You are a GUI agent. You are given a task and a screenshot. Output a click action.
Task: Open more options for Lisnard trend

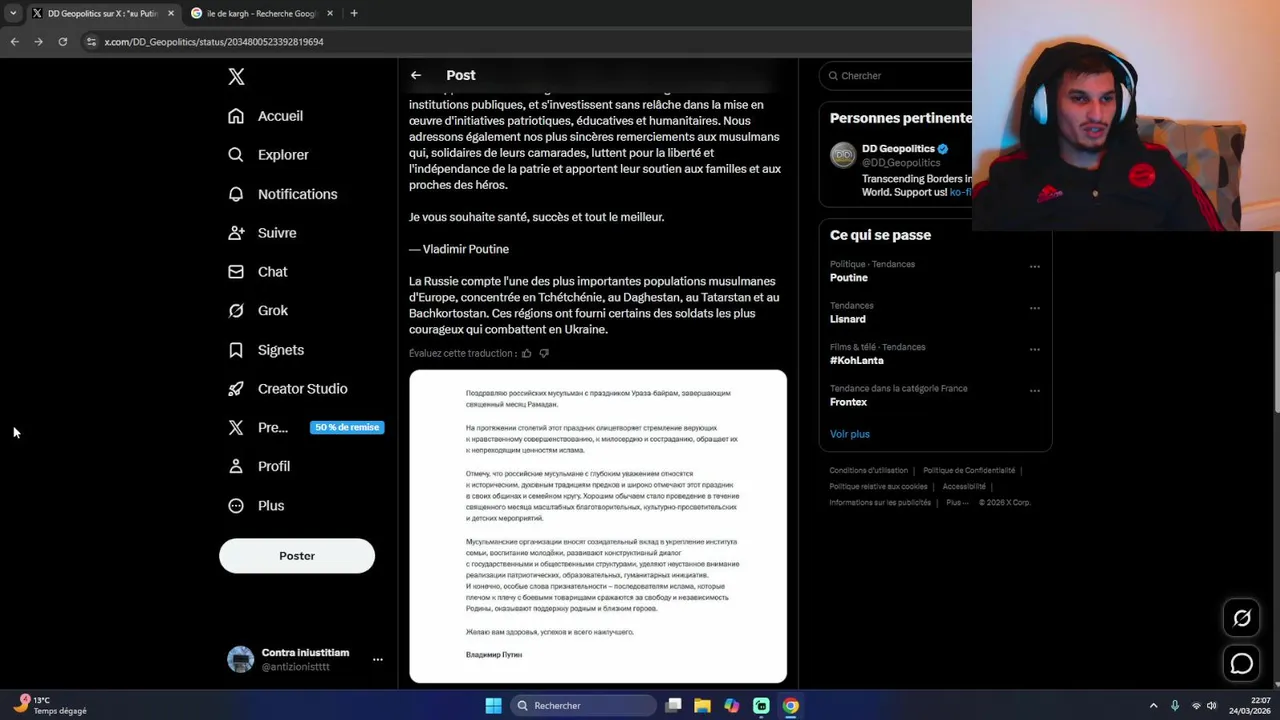pos(1035,308)
